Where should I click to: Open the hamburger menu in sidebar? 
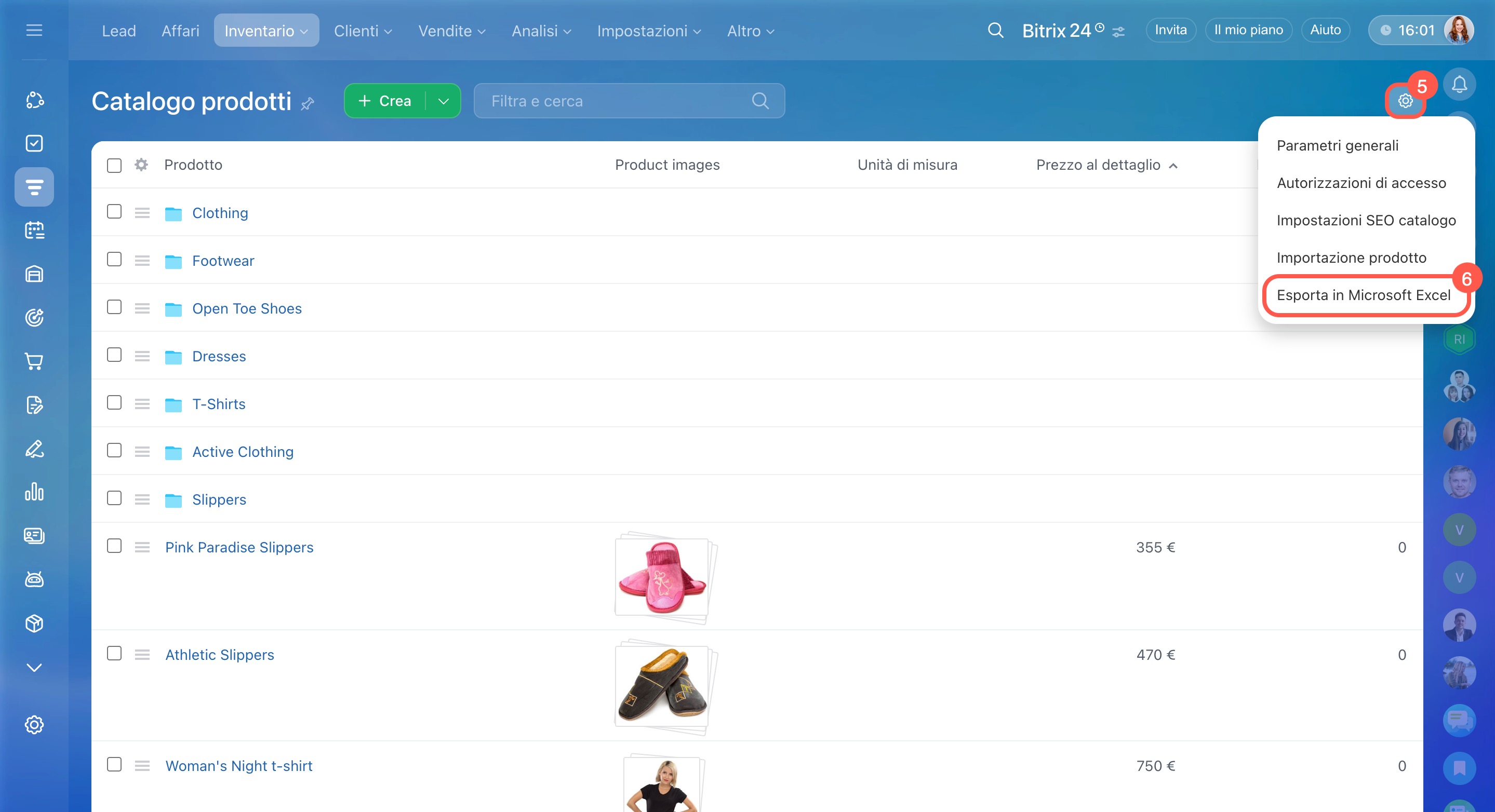coord(34,30)
